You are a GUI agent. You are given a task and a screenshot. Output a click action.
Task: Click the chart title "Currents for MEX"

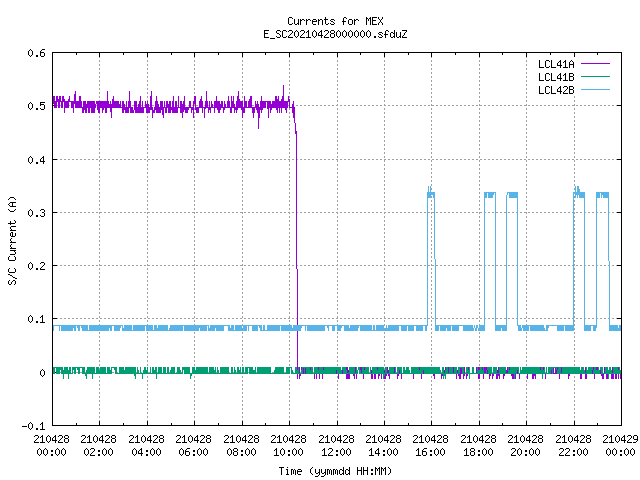335,21
